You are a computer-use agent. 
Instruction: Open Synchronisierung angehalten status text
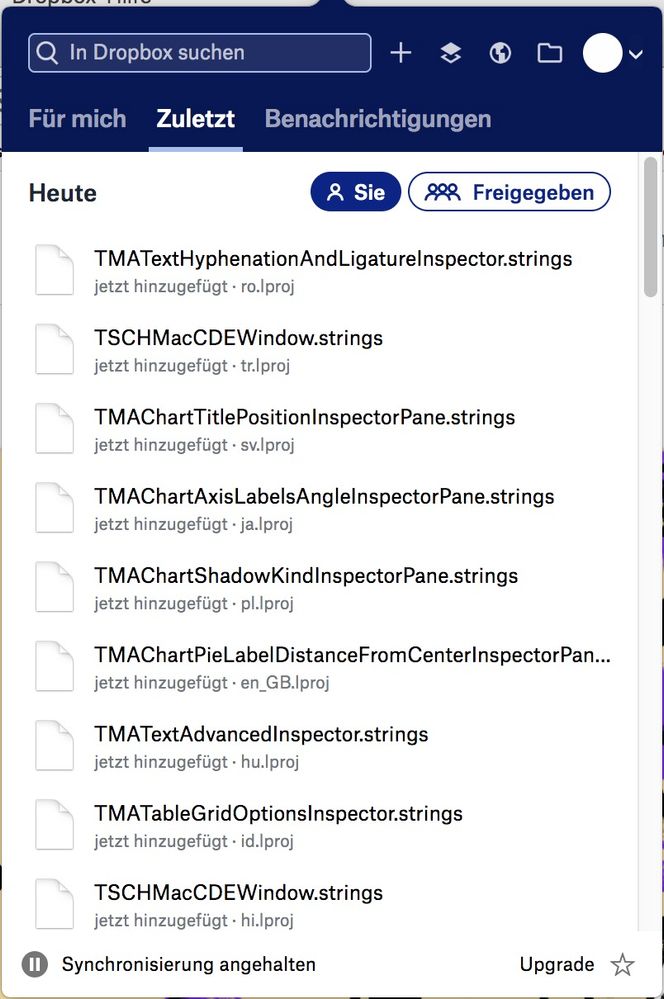coord(189,965)
